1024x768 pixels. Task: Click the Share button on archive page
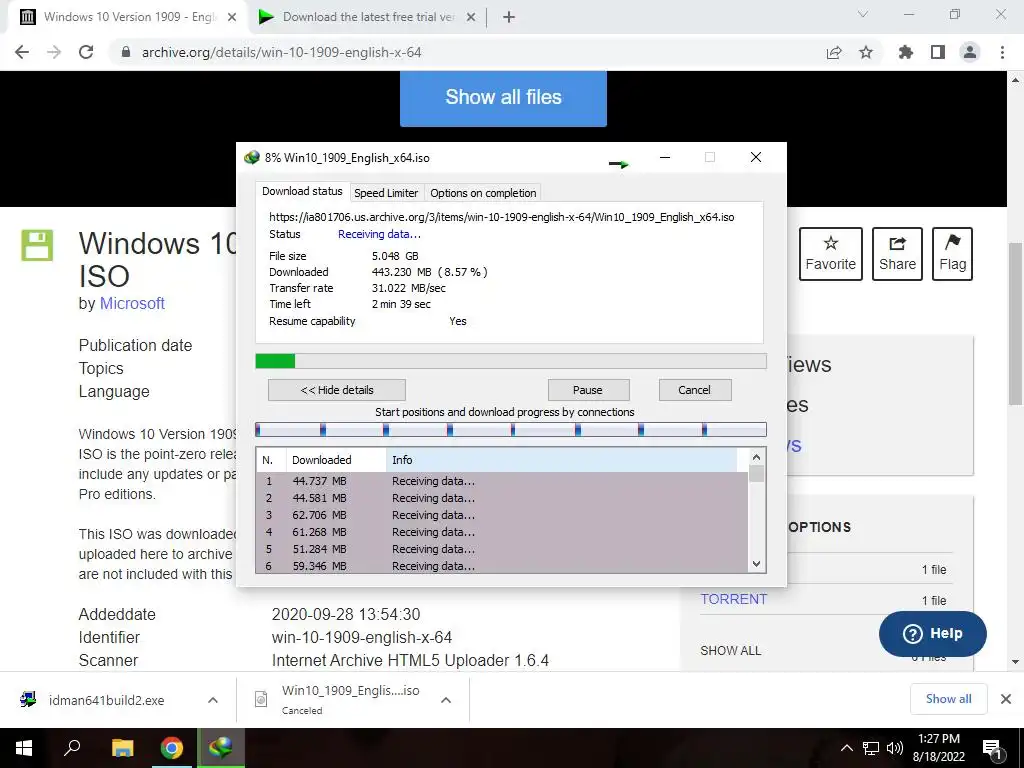coord(897,254)
